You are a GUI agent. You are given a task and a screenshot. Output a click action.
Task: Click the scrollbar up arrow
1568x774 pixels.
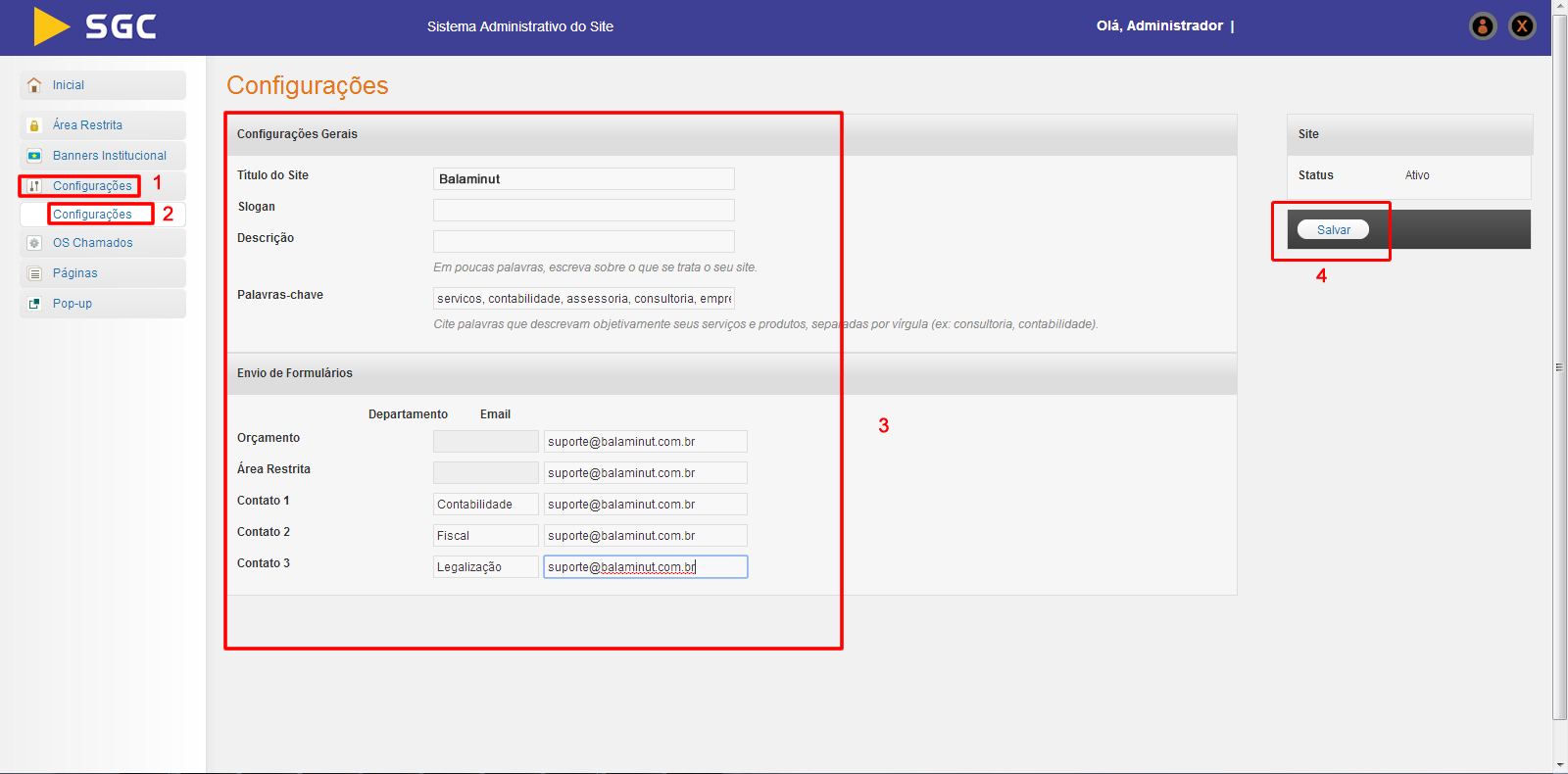coord(1559,7)
